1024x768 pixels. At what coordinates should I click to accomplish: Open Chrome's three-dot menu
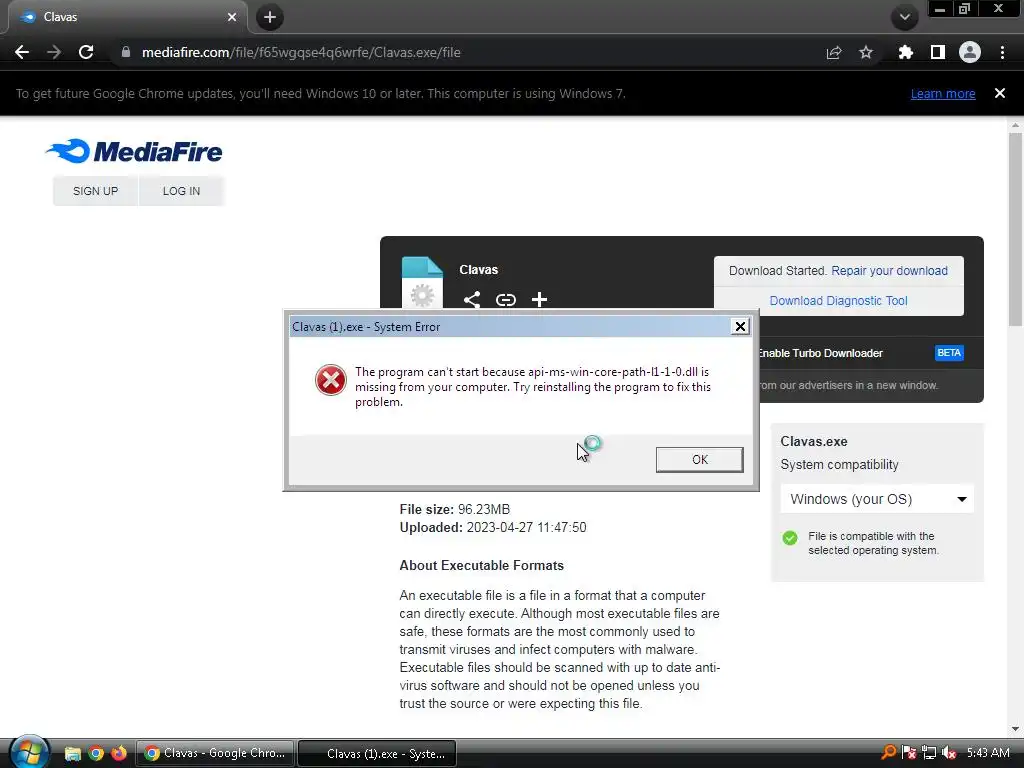[1002, 52]
